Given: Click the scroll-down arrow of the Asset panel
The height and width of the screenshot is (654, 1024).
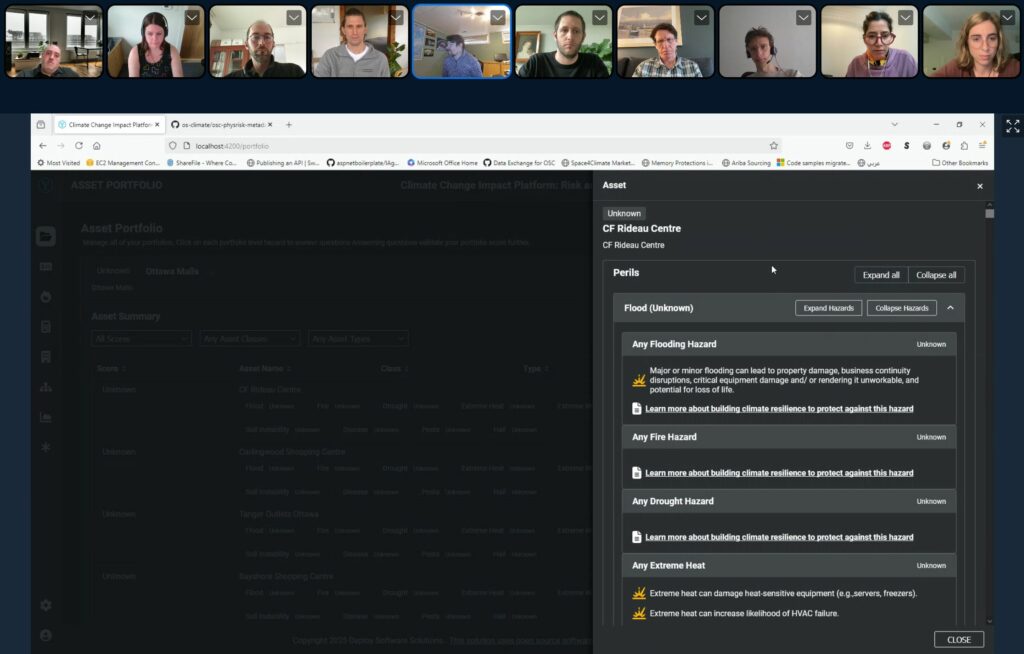Looking at the screenshot, I should click(x=989, y=621).
